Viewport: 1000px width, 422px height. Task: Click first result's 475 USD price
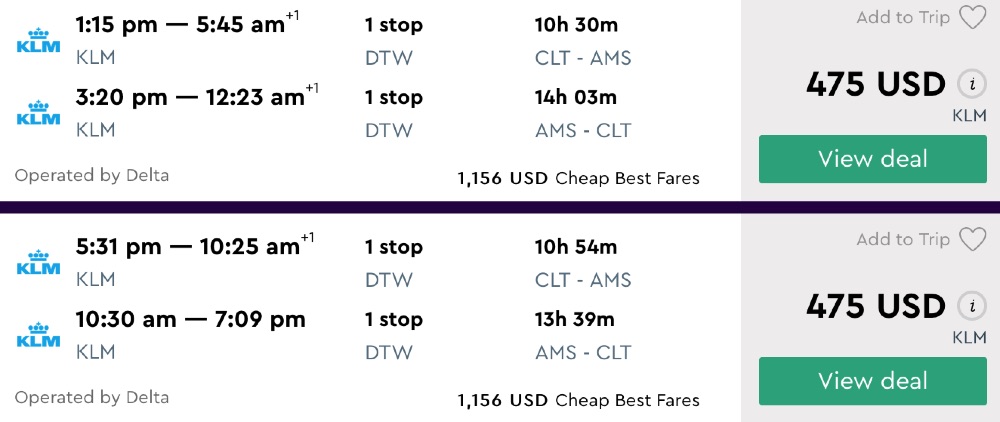[876, 85]
